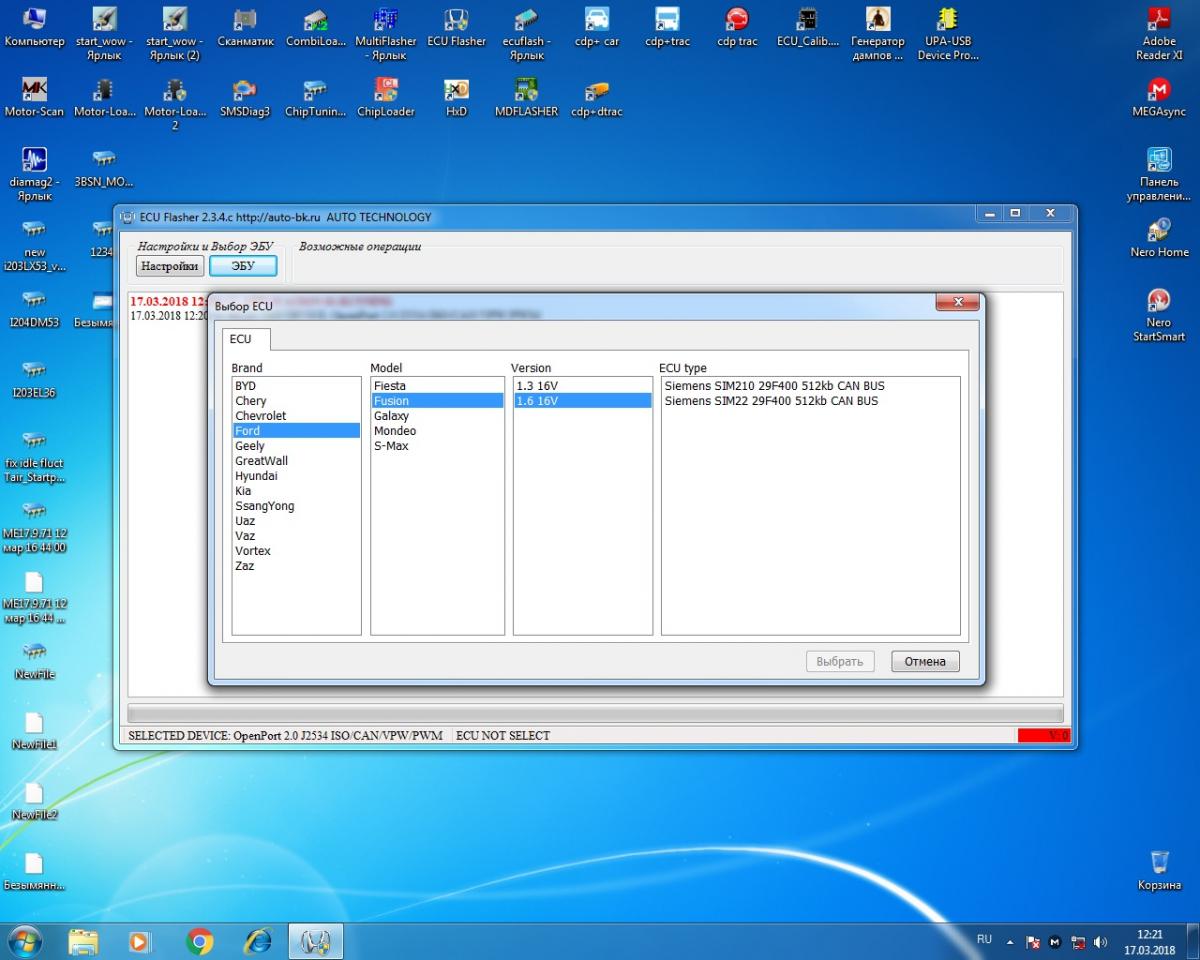The height and width of the screenshot is (960, 1200).
Task: Pick Siemens SIM22 29F400 ECU type
Action: (771, 401)
